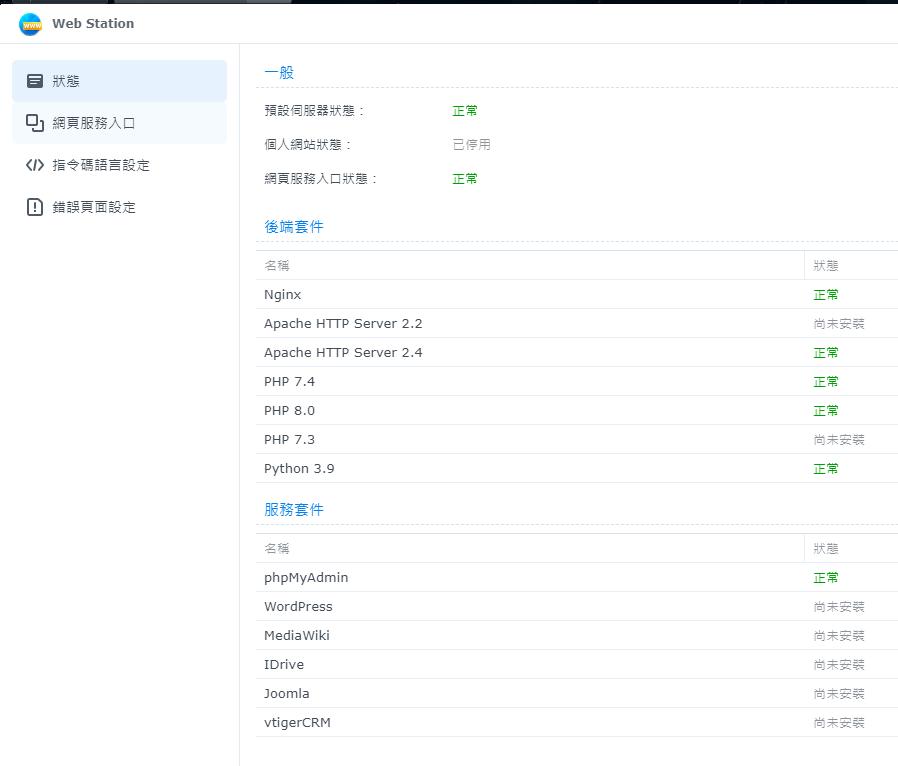The height and width of the screenshot is (766, 898).
Task: Click the 一般 section heading
Action: point(279,73)
